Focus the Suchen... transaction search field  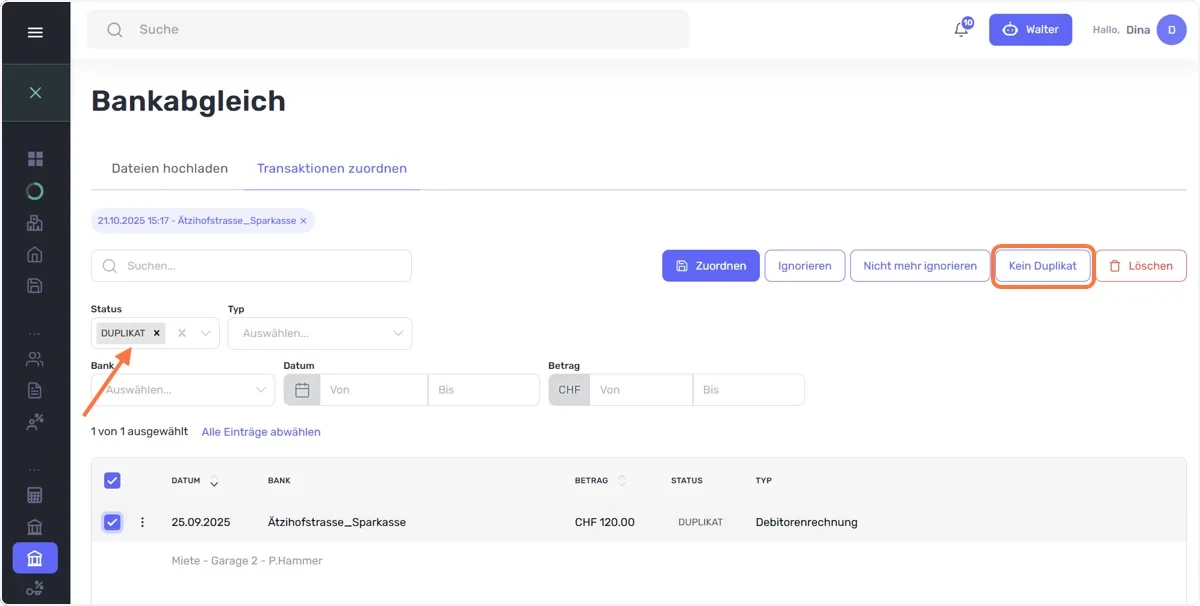251,266
